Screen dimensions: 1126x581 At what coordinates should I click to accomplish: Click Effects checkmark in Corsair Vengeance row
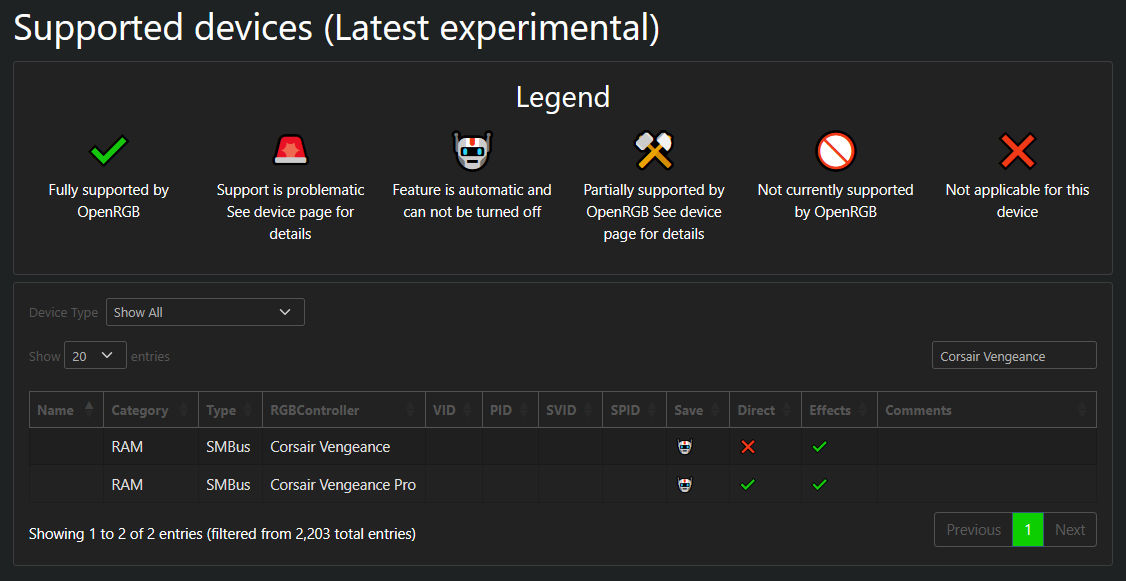(819, 447)
